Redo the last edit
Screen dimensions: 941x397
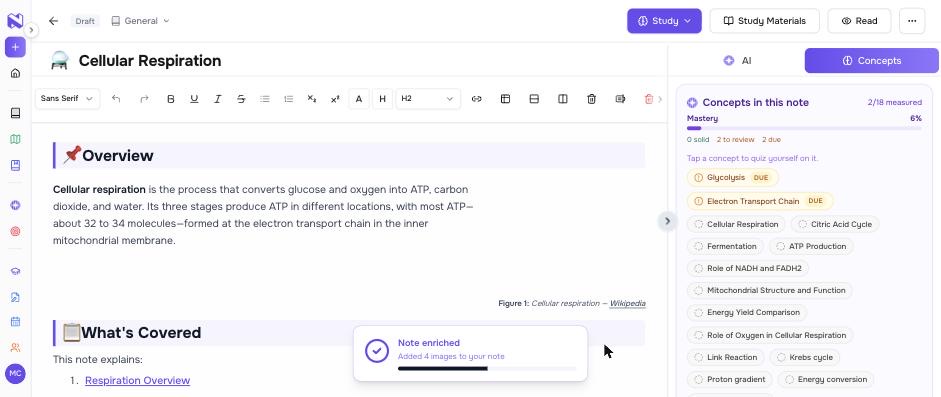point(144,99)
